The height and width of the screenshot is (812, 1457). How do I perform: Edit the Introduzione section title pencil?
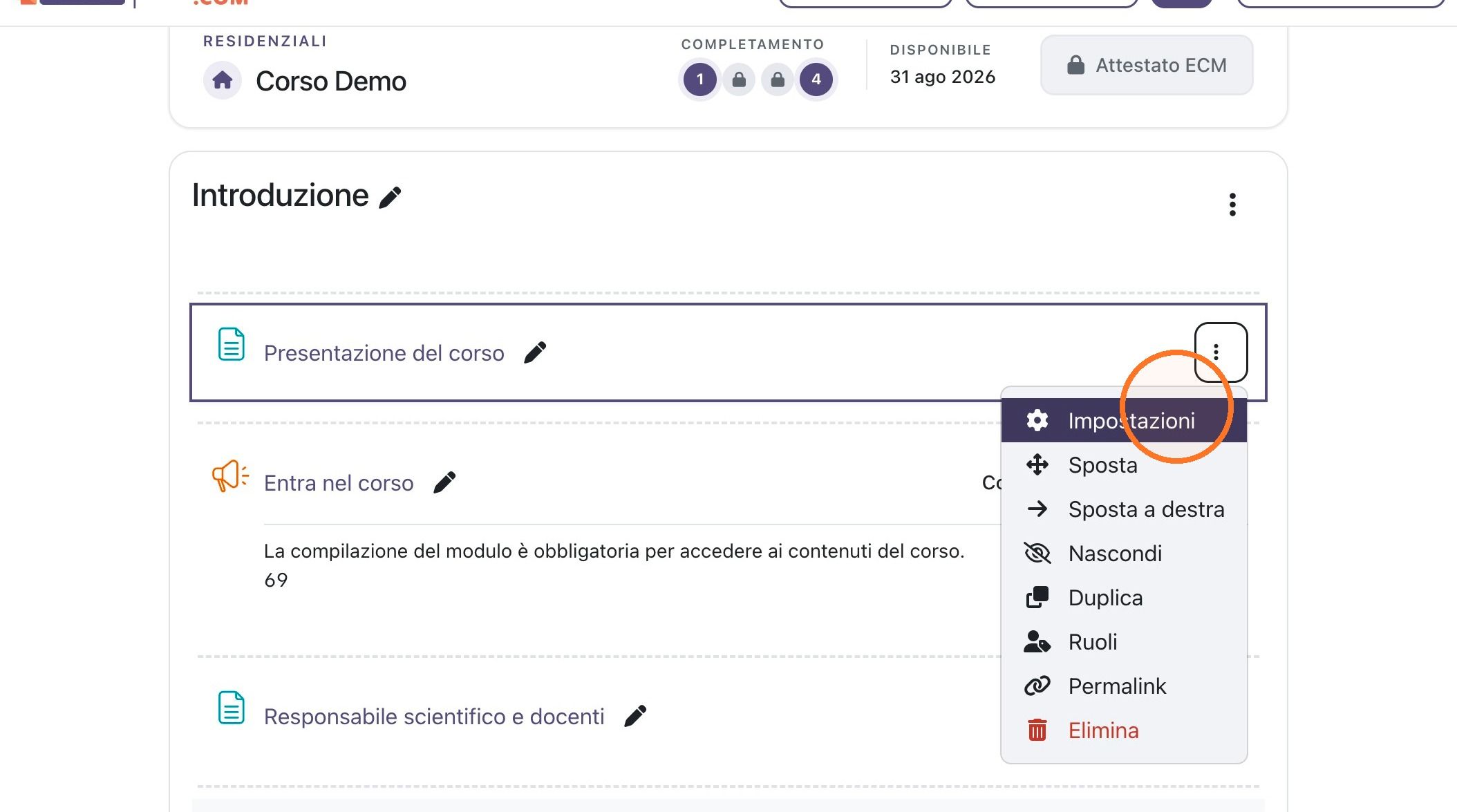click(391, 197)
